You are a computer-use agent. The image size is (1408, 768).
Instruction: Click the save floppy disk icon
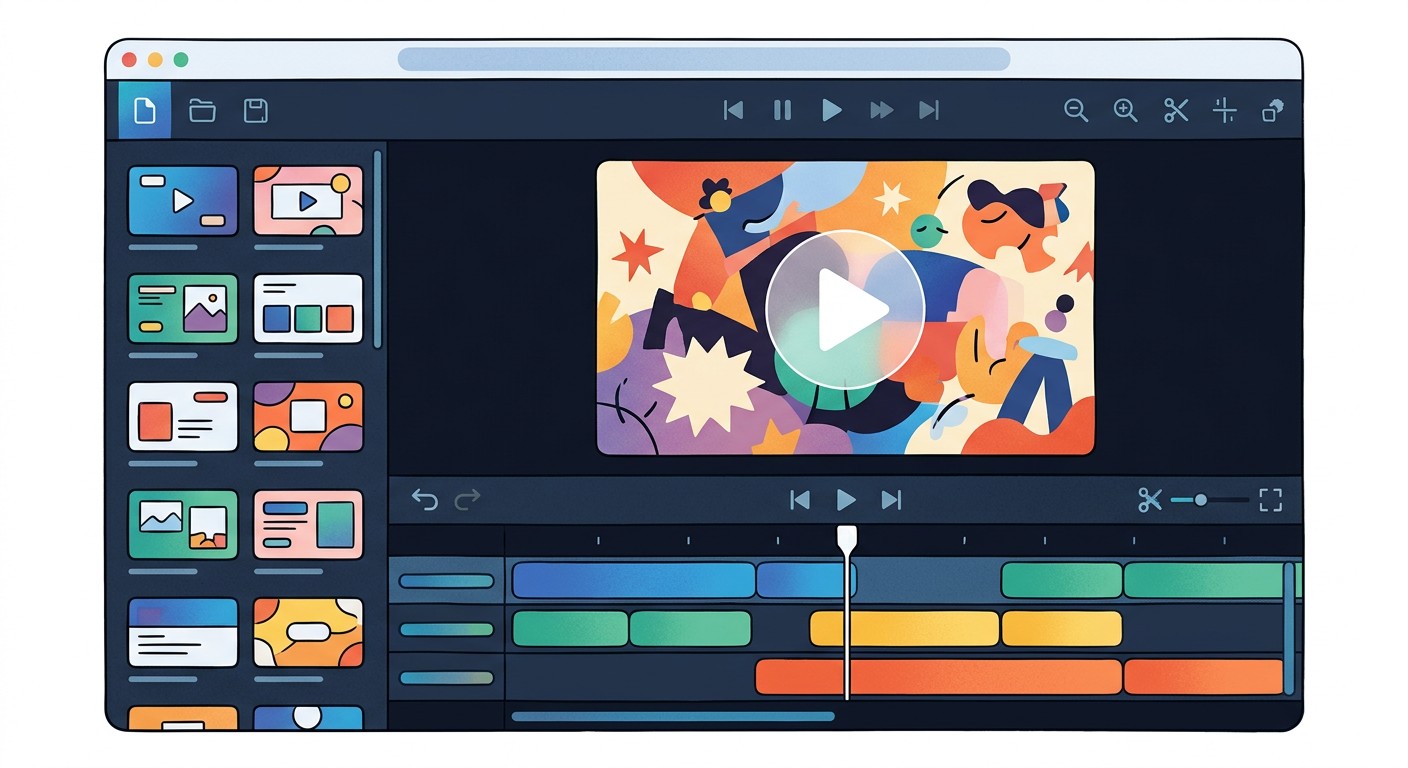[256, 110]
